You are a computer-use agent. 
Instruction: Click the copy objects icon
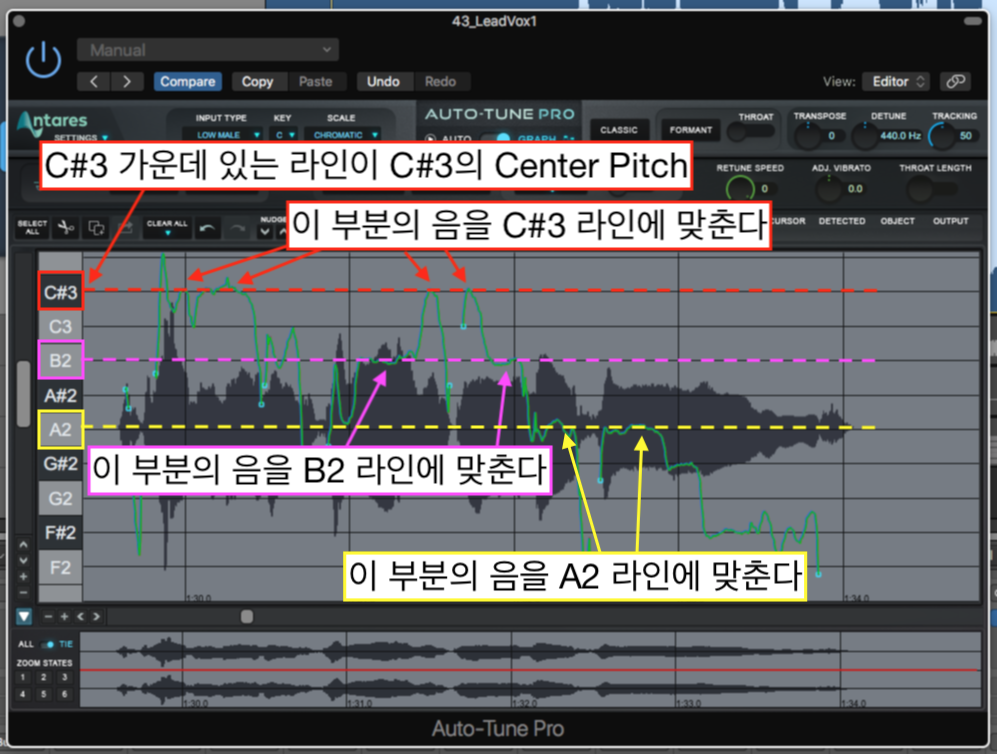point(97,228)
